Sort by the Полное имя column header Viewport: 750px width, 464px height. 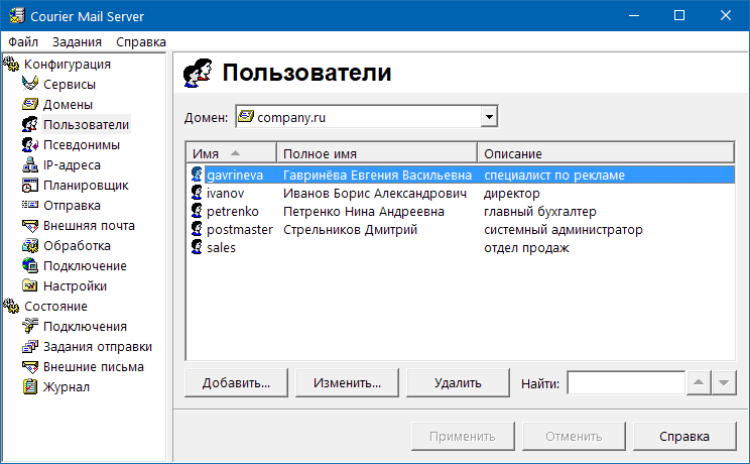[377, 154]
